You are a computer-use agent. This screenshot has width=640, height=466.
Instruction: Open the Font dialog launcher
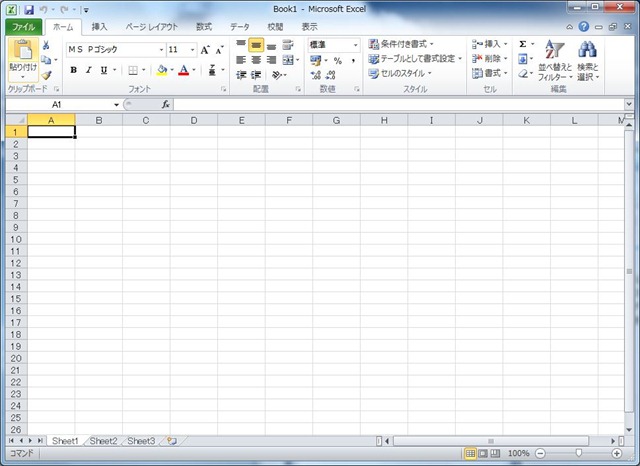223,89
